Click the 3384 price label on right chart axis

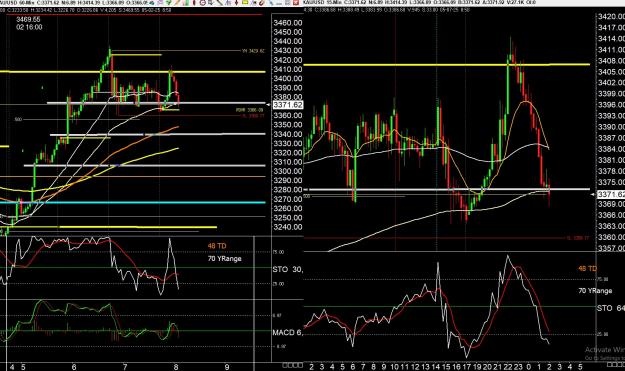[x=611, y=149]
